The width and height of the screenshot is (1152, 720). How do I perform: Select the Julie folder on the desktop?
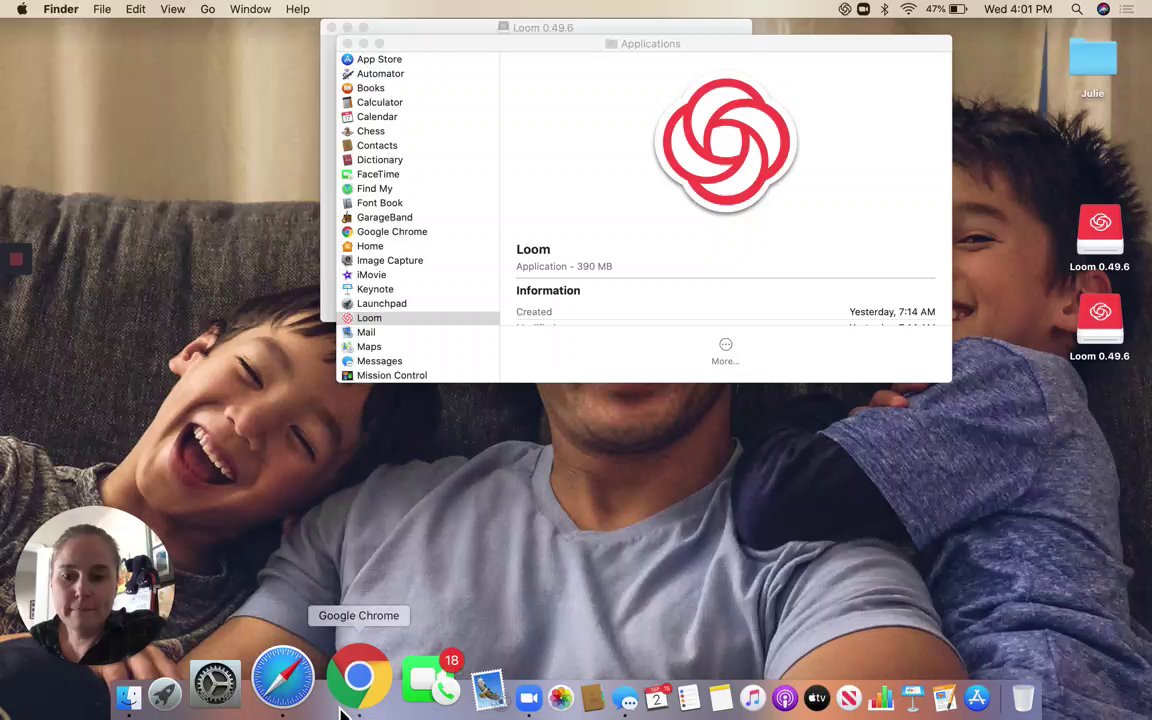click(1092, 67)
